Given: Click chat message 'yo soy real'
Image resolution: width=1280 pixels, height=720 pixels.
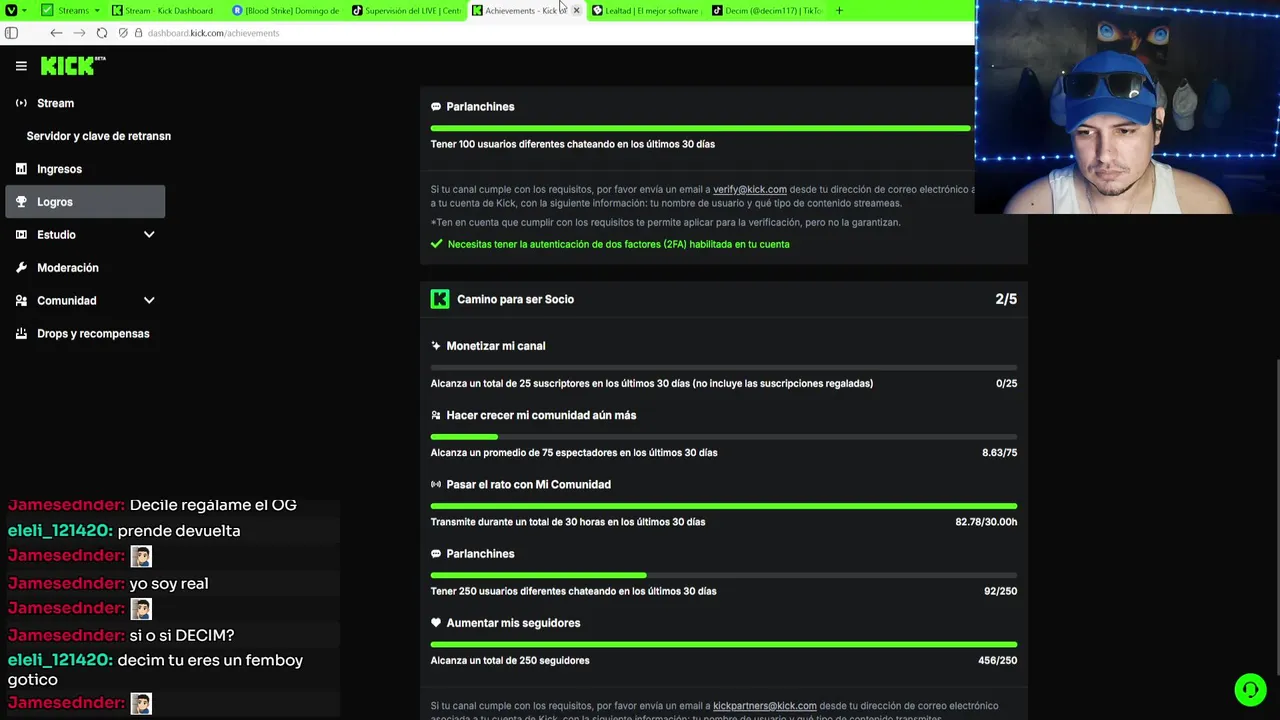Looking at the screenshot, I should click(x=169, y=584).
